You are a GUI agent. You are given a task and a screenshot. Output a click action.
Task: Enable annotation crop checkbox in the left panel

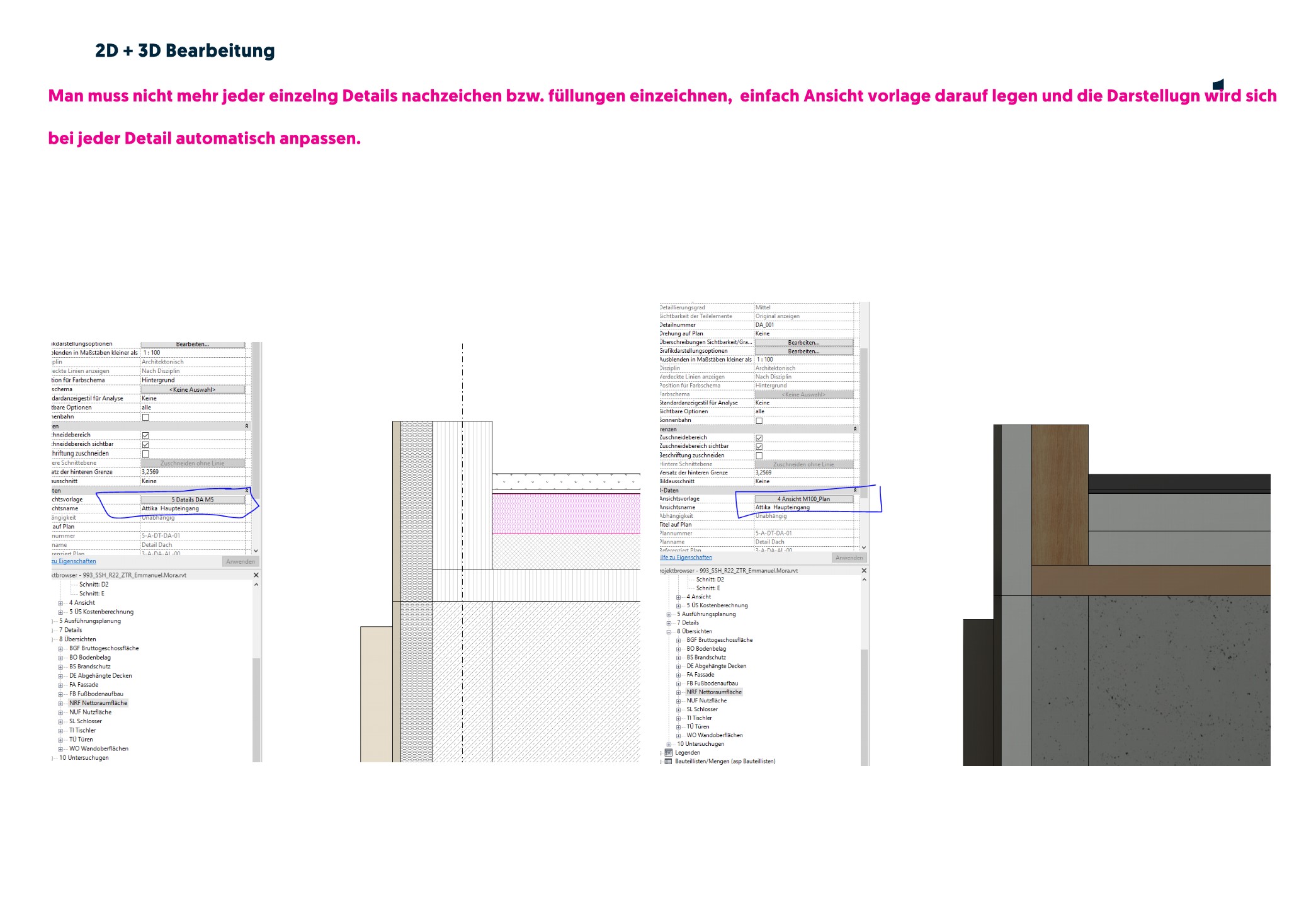pos(145,454)
